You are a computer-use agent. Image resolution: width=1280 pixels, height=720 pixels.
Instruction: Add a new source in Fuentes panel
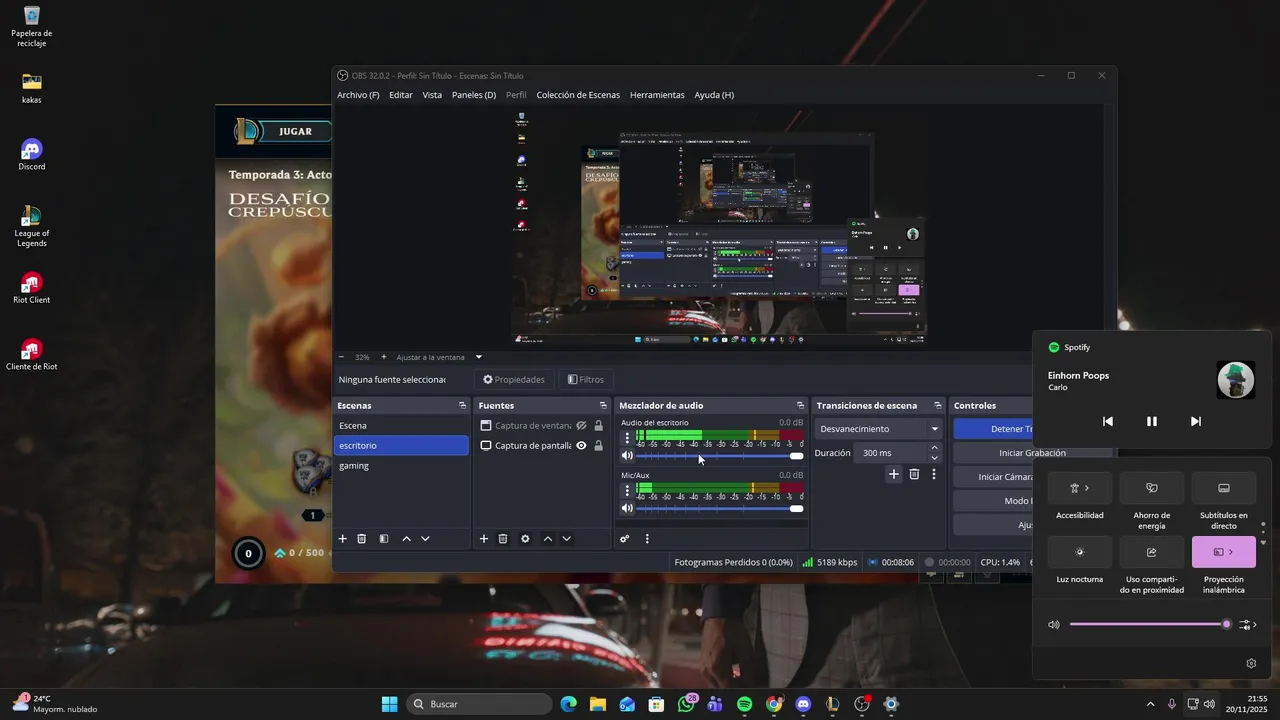point(484,539)
